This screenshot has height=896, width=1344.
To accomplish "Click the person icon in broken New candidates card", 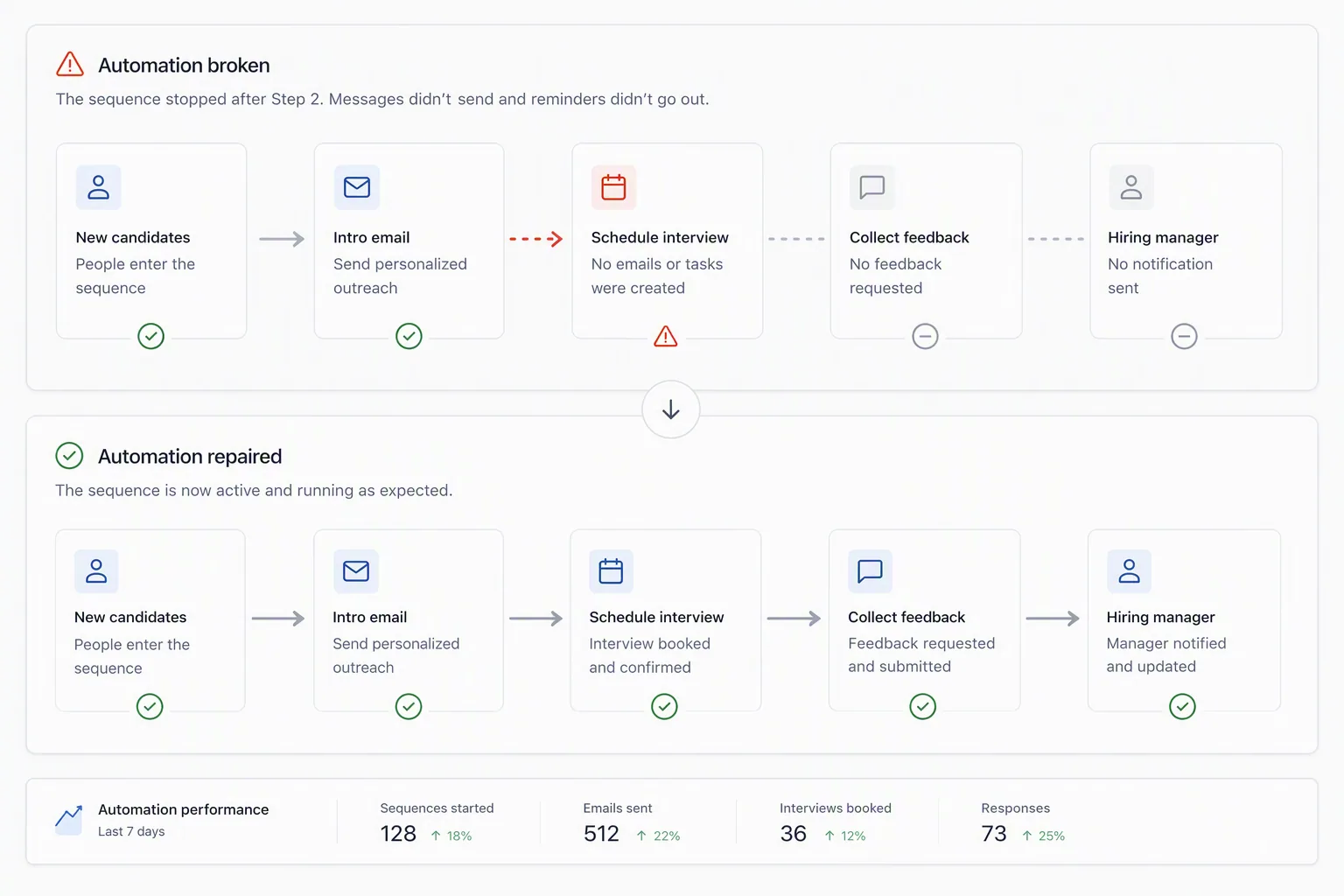I will coord(98,187).
